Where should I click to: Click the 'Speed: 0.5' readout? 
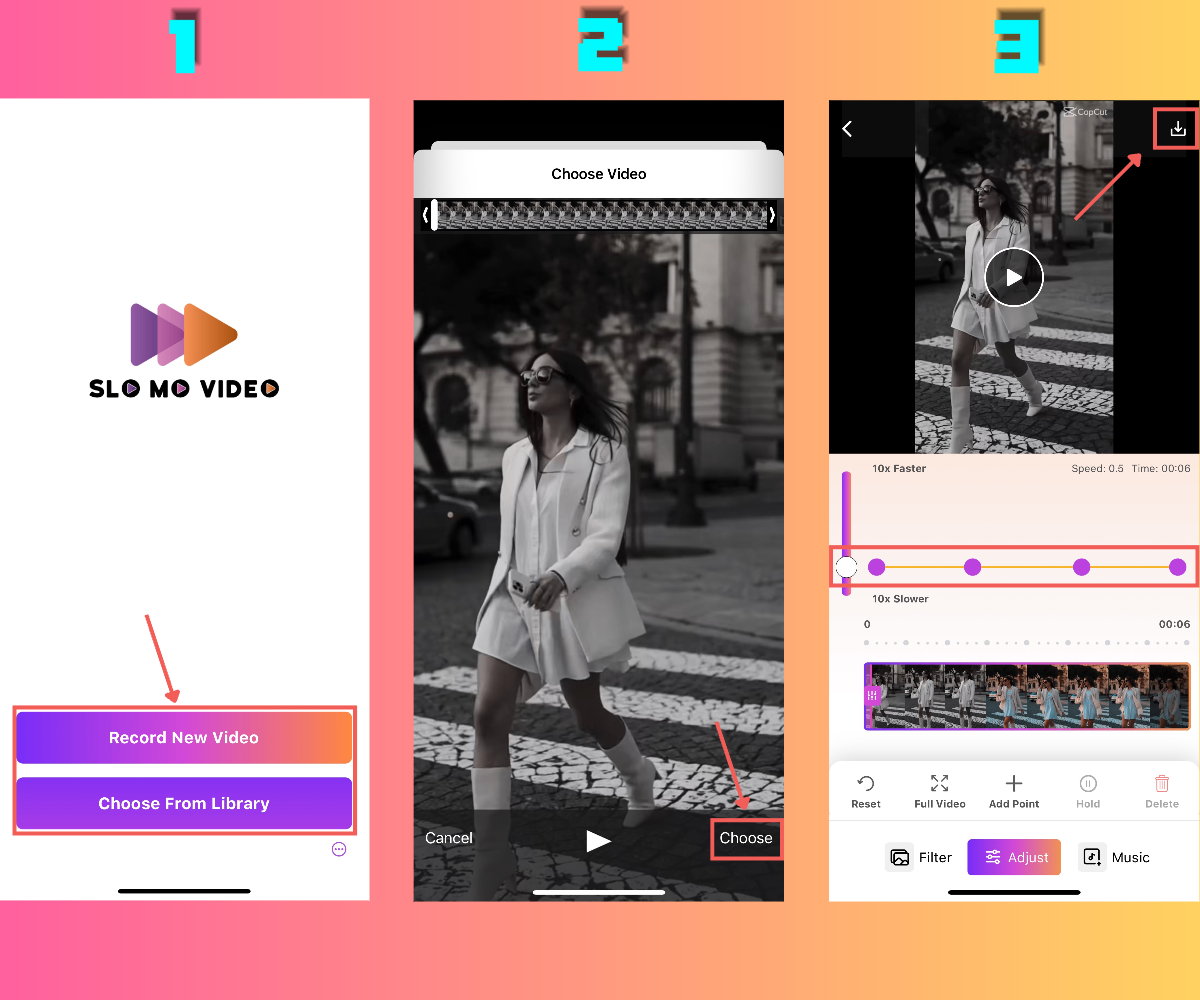click(x=1097, y=469)
